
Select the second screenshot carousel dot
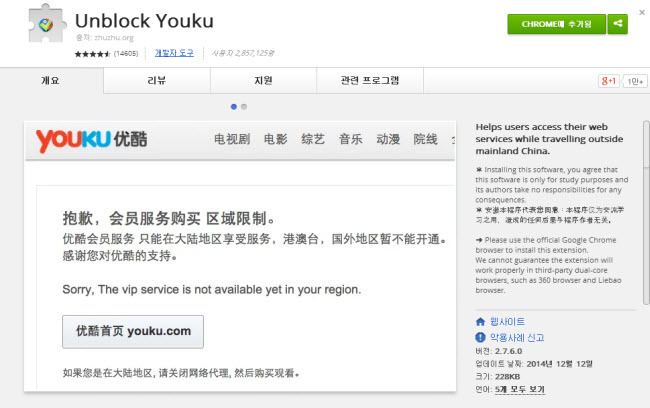(244, 105)
